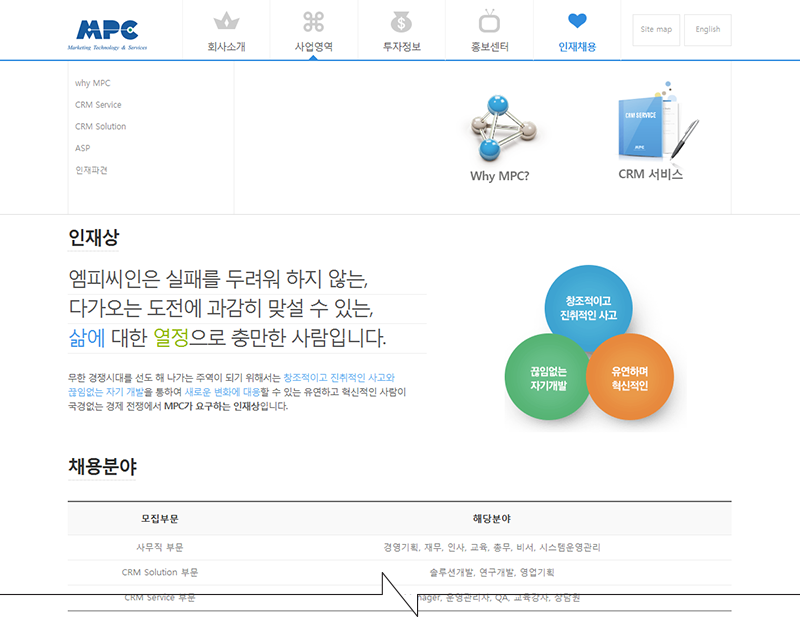The height and width of the screenshot is (617, 800).
Task: Click the CRM 서비스 caption text
Action: point(651,175)
